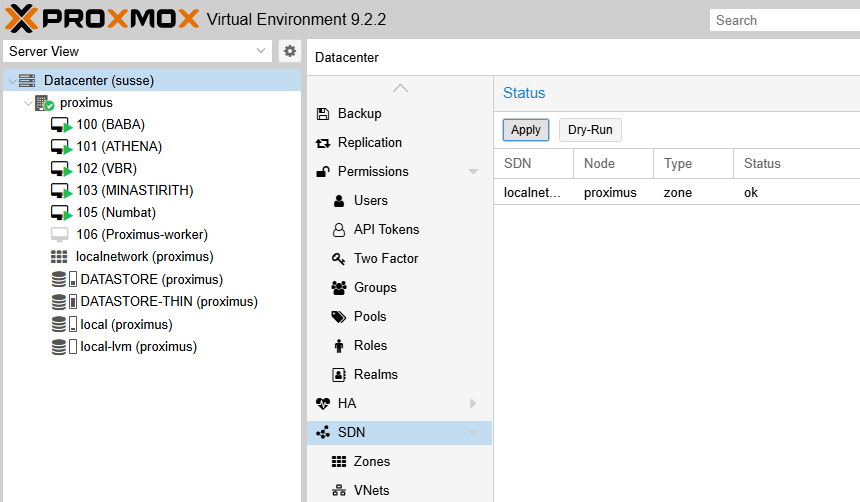The height and width of the screenshot is (502, 860).
Task: Click the DATASTORE storage icon
Action: [64, 279]
